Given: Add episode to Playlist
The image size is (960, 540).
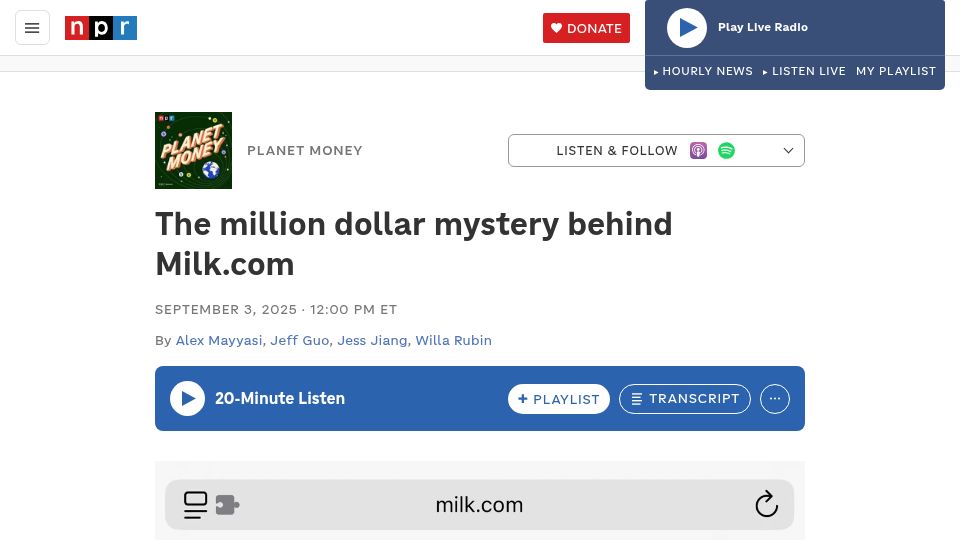Looking at the screenshot, I should click(x=559, y=399).
